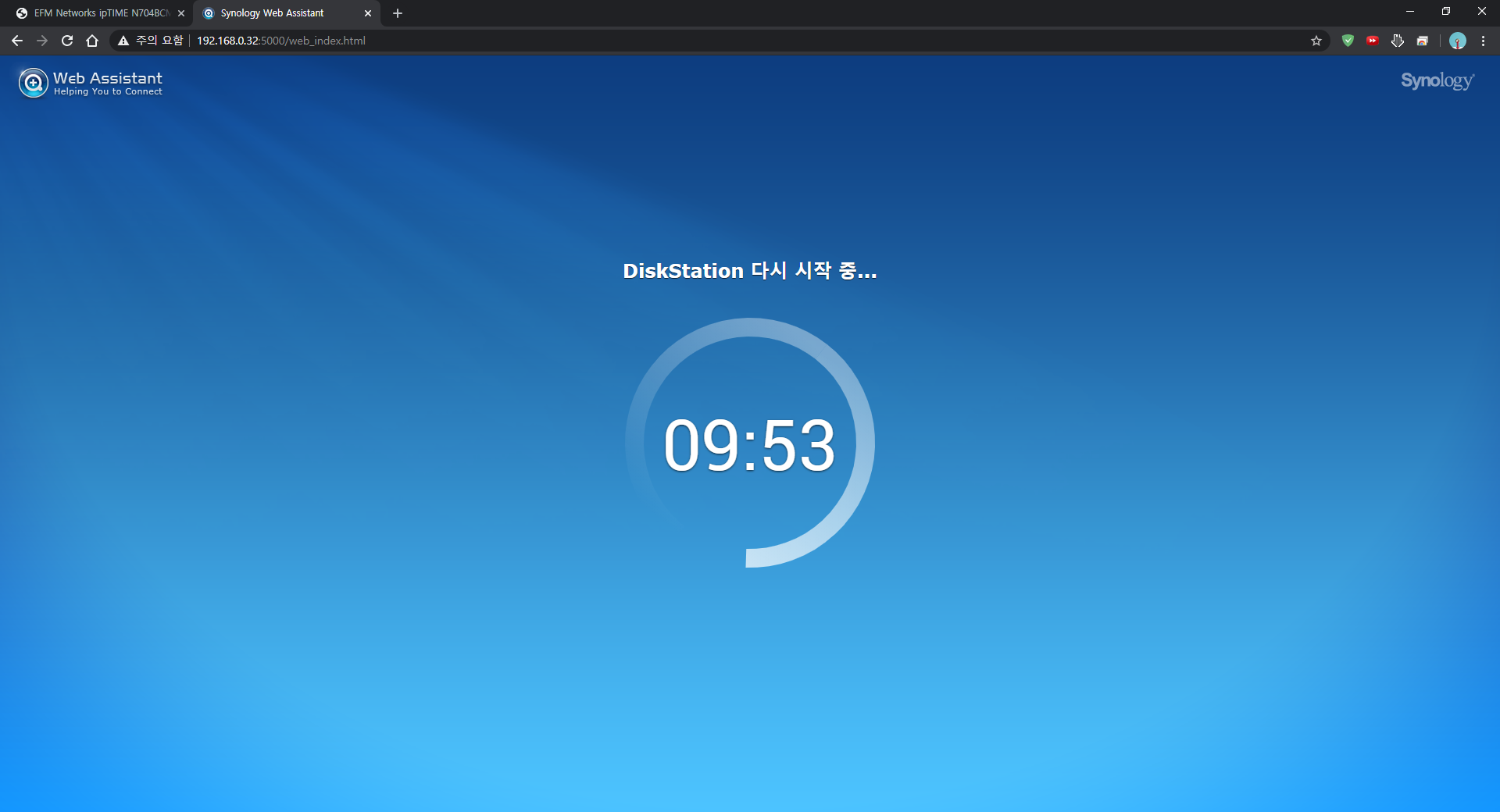
Task: Open the extension icon left of profile avatar
Action: pos(1423,41)
